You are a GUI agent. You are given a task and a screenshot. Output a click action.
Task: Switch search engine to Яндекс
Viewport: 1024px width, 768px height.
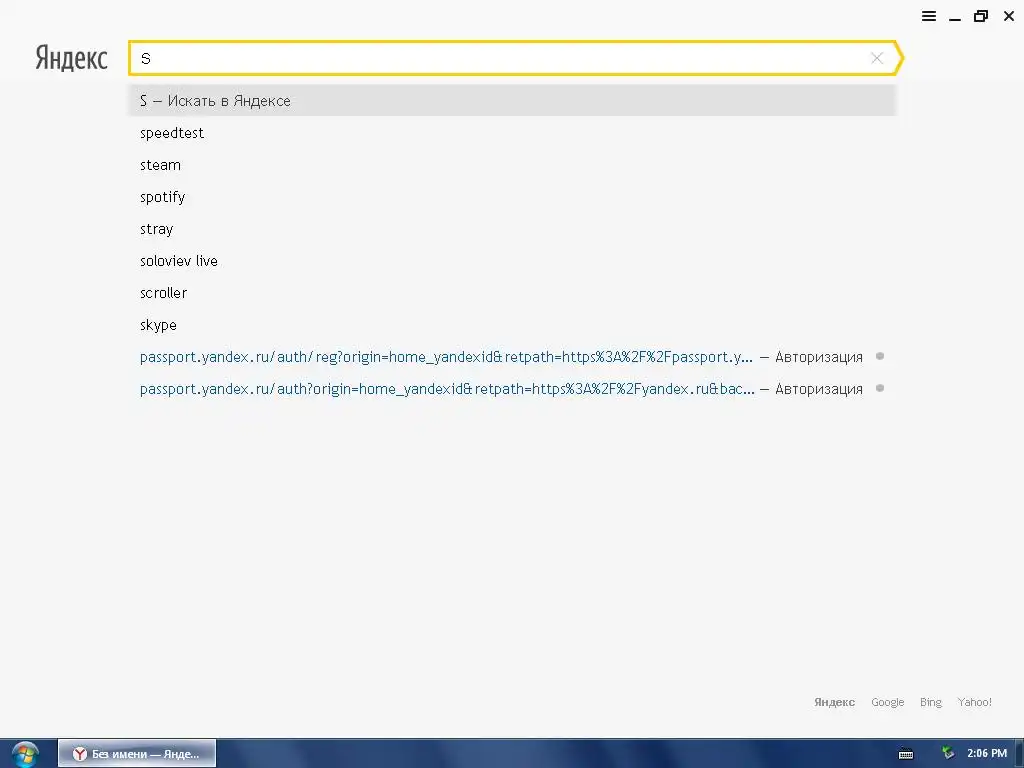click(834, 702)
